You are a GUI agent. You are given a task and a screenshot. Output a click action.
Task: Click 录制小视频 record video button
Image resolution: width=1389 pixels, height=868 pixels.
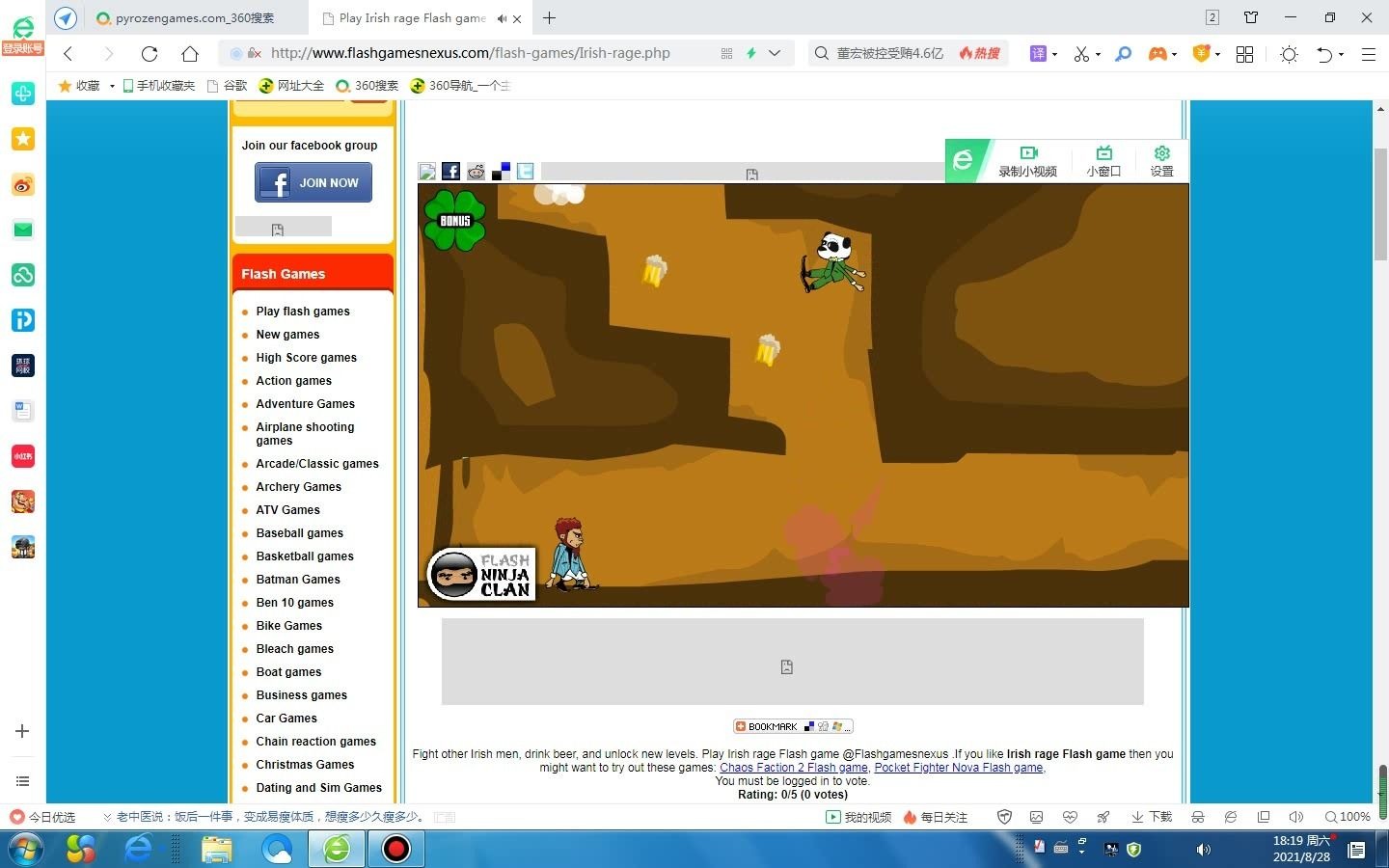coord(1027,161)
